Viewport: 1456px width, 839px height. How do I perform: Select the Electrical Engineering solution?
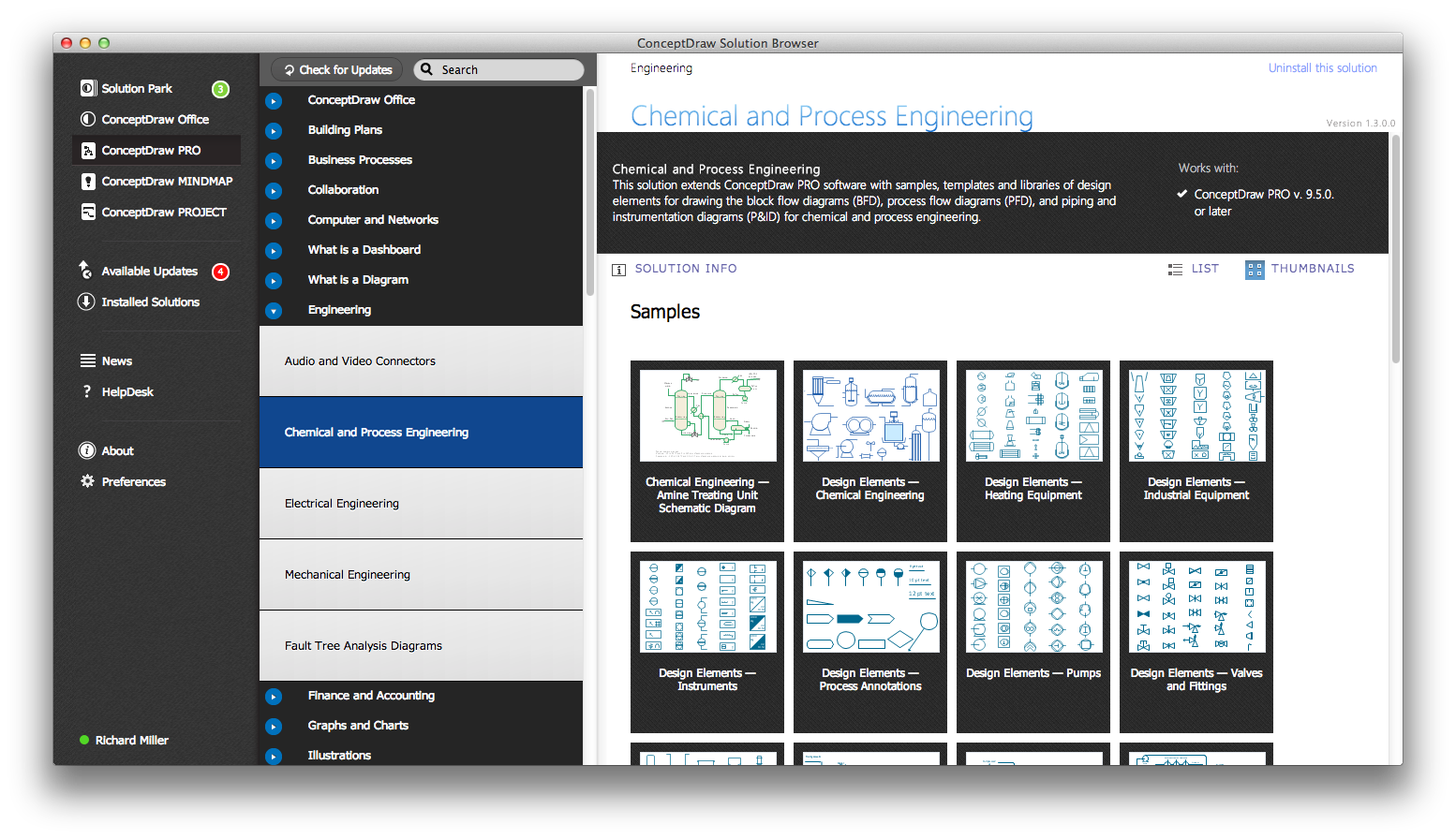click(x=341, y=503)
